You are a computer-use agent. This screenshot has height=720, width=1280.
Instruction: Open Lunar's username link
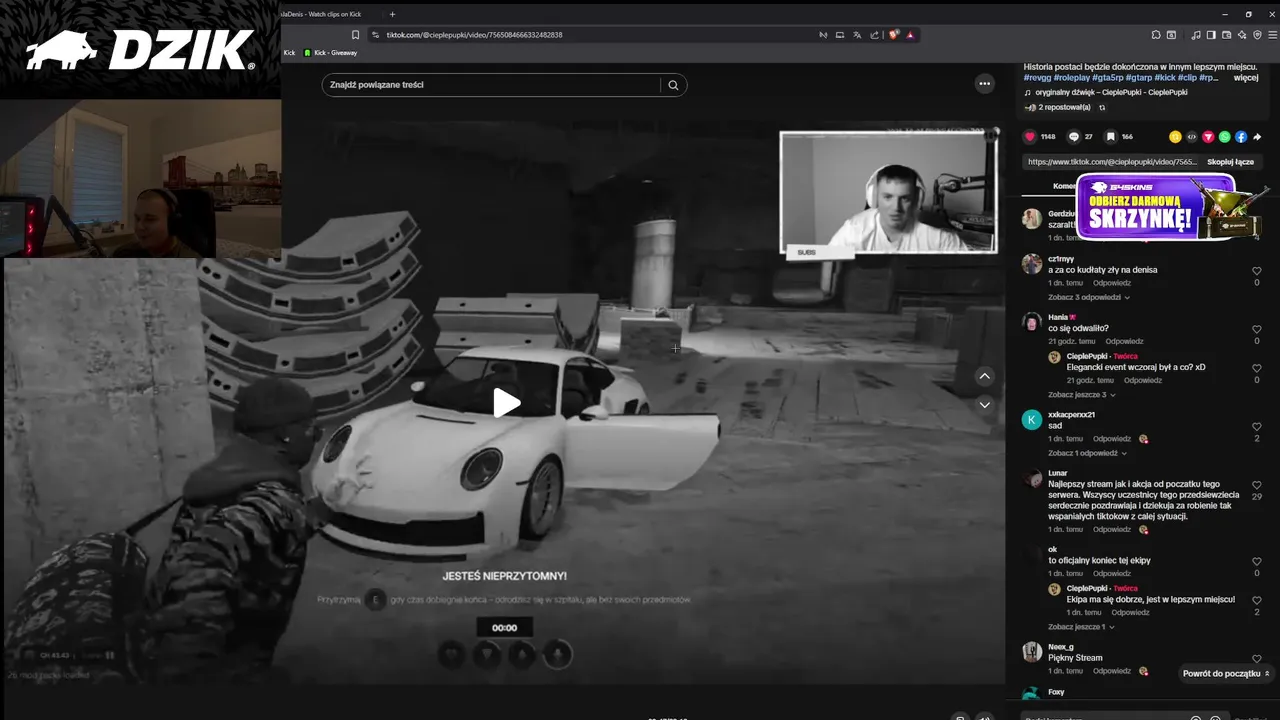click(x=1058, y=473)
